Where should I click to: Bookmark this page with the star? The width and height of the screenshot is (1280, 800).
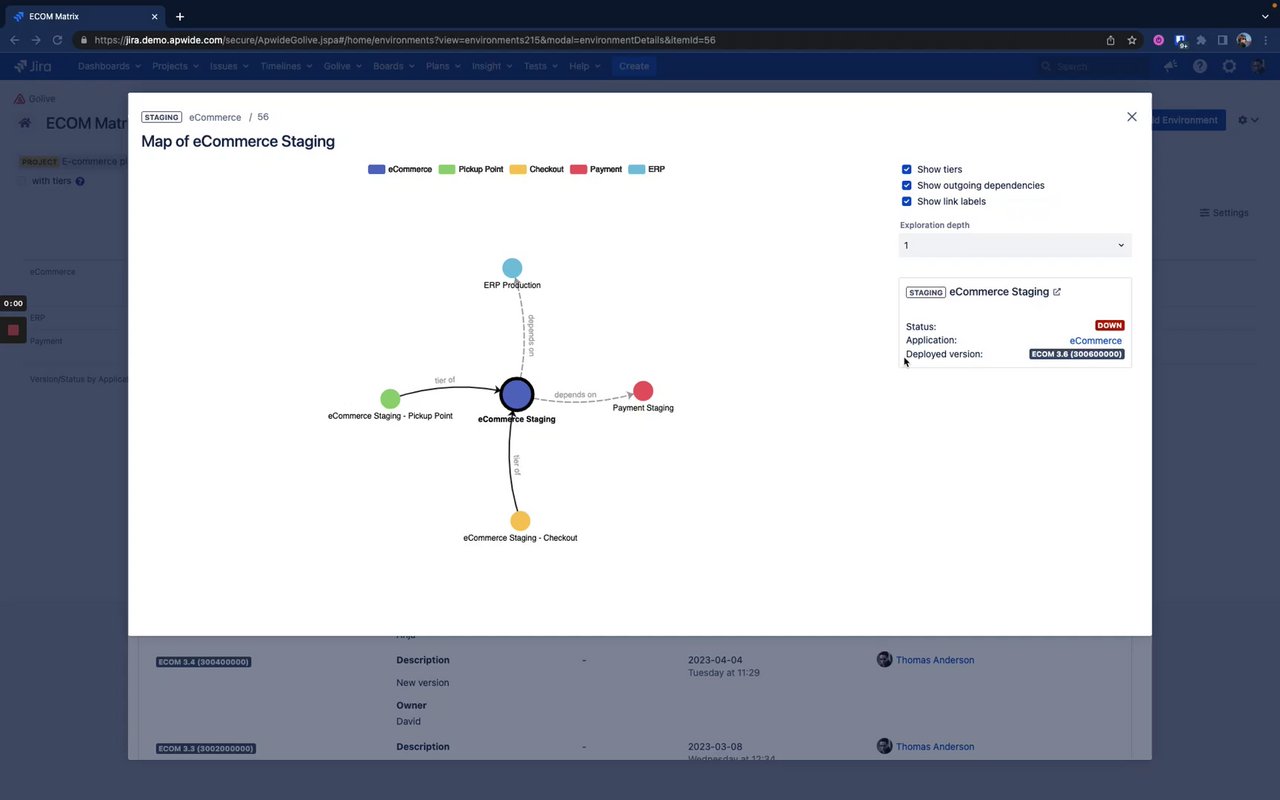[x=1132, y=40]
